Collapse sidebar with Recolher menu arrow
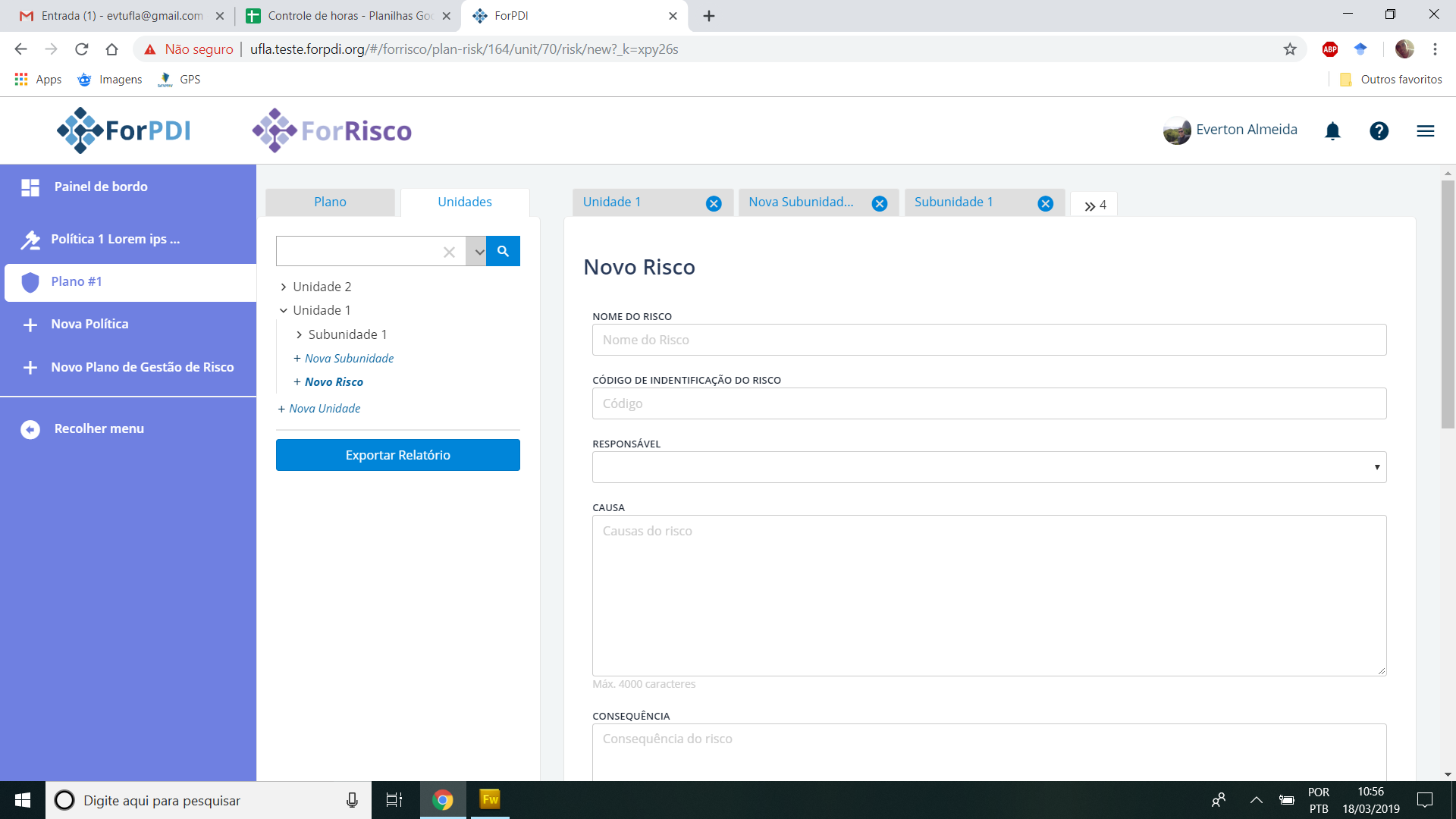Viewport: 1456px width, 819px height. tap(30, 429)
